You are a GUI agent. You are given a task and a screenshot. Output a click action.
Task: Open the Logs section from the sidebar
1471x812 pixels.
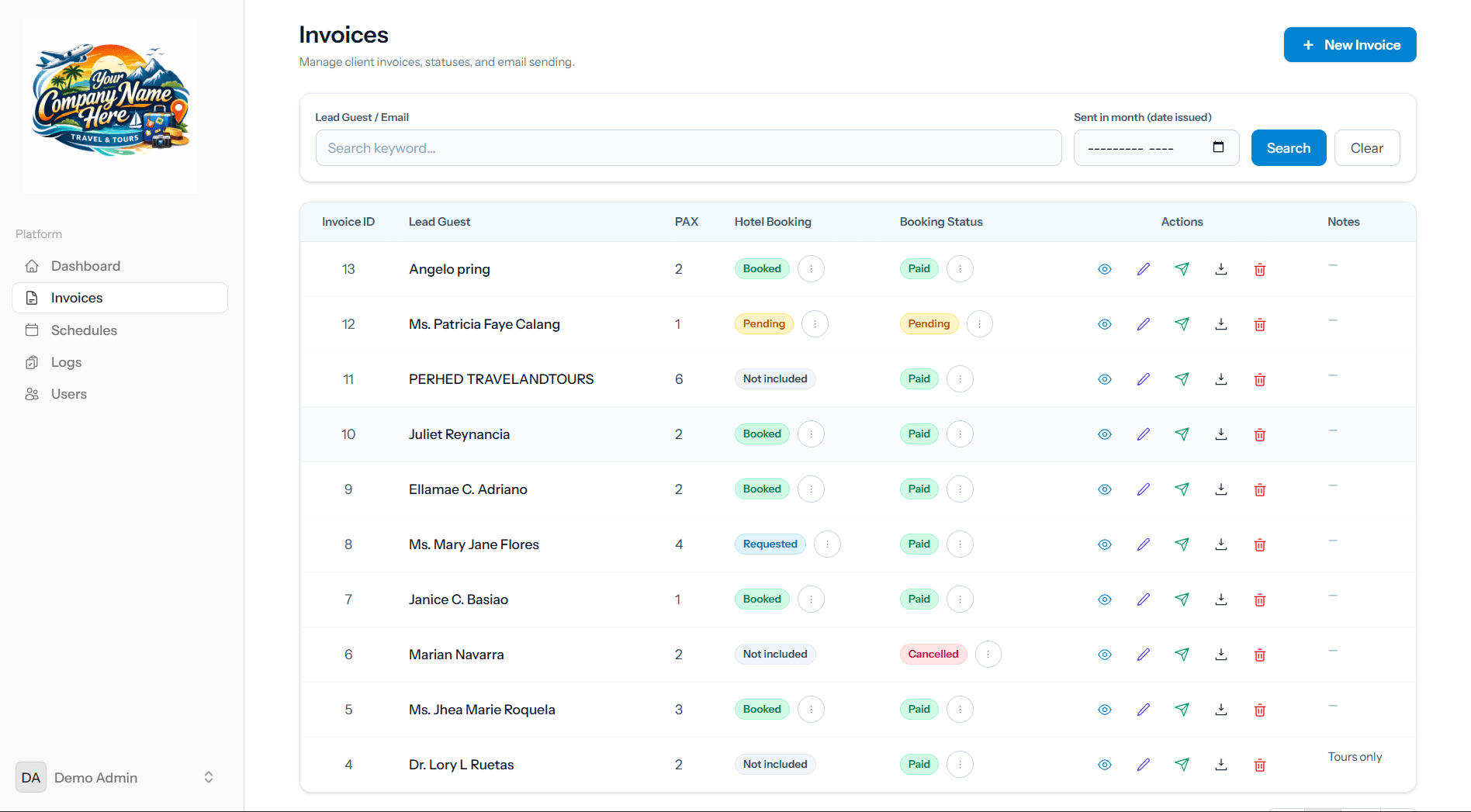[x=66, y=361]
